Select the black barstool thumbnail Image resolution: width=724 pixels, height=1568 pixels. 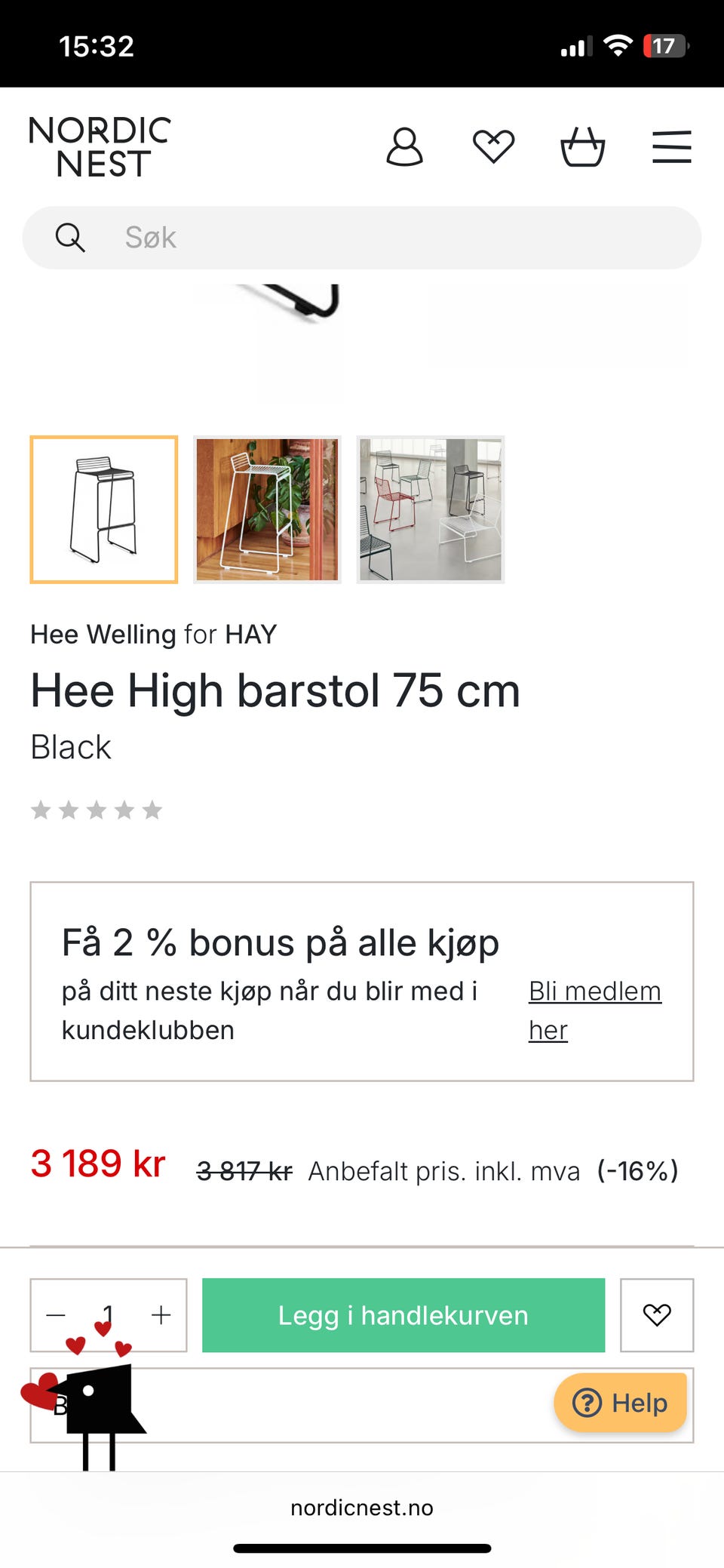[104, 509]
